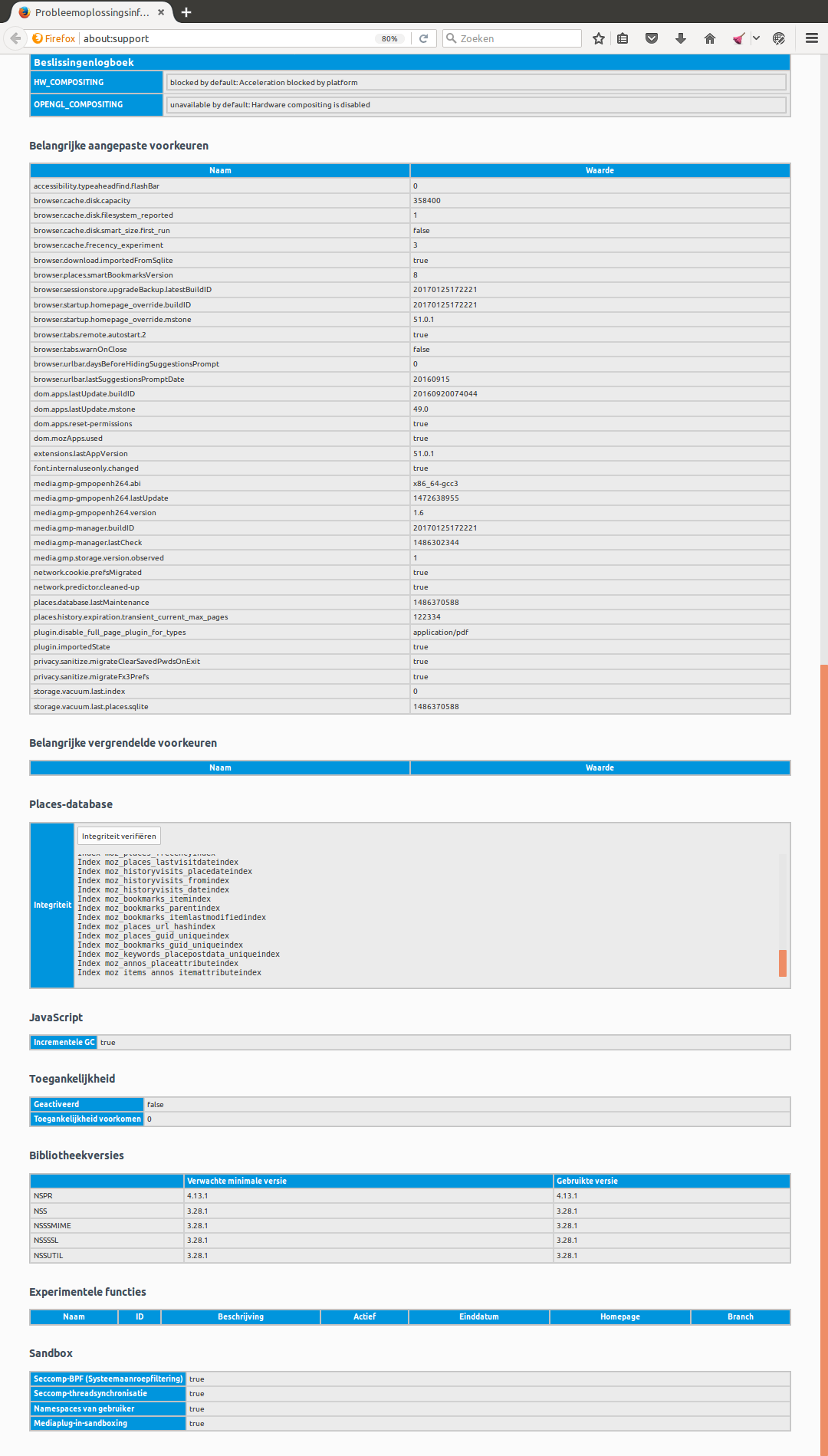Click the Naam header of aangepaste voorkeuren table
The height and width of the screenshot is (1456, 828).
(x=220, y=170)
